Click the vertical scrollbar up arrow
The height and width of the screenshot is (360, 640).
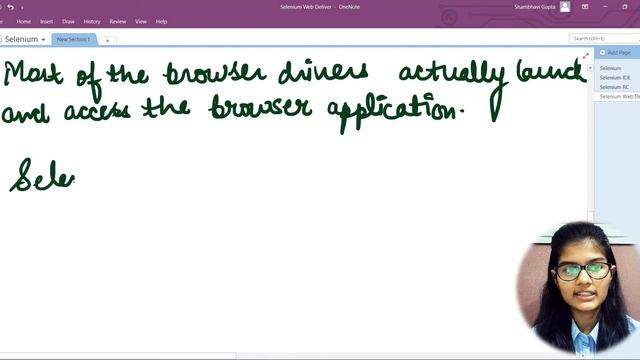point(590,68)
